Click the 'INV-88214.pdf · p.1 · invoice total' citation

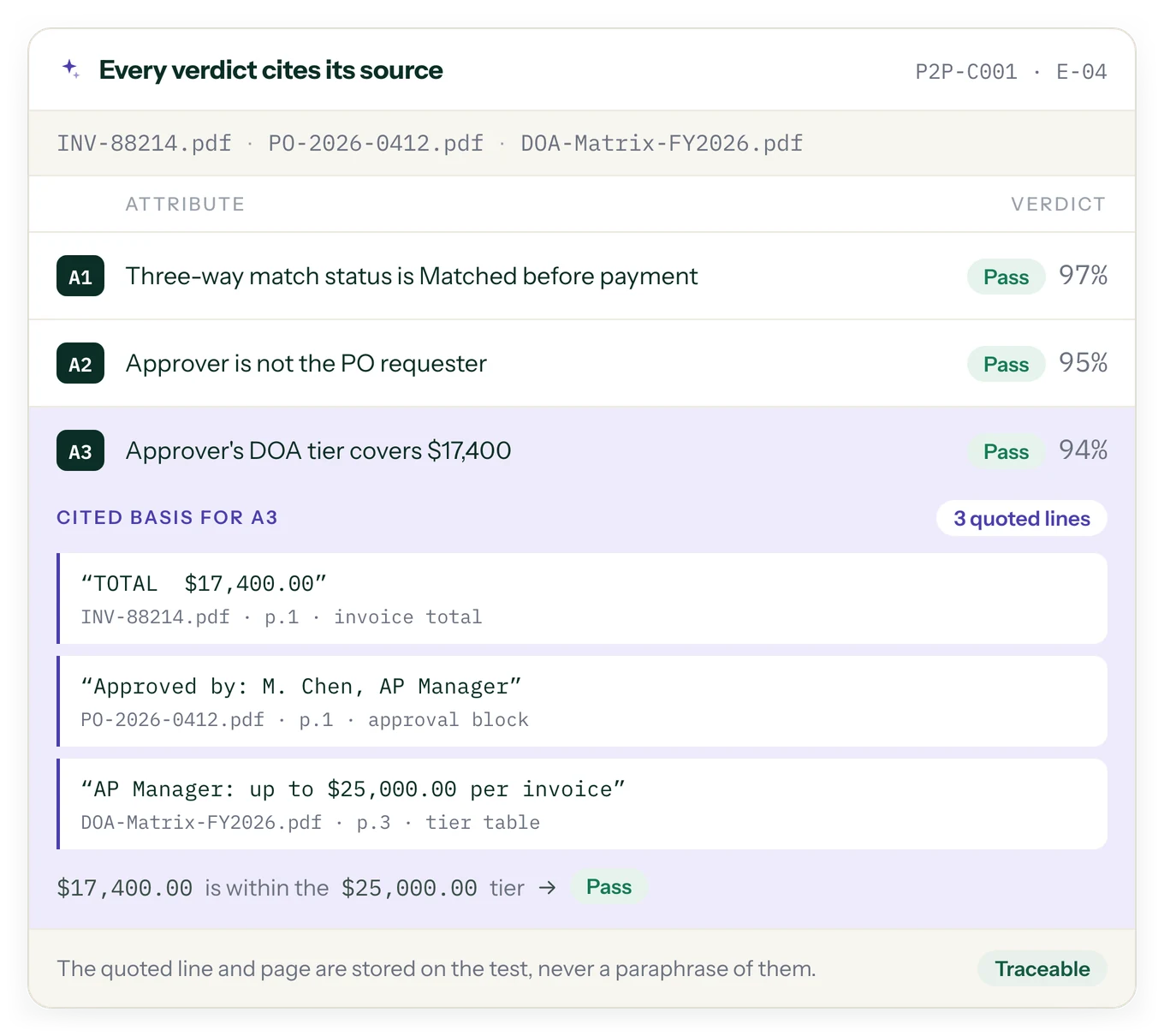click(281, 617)
